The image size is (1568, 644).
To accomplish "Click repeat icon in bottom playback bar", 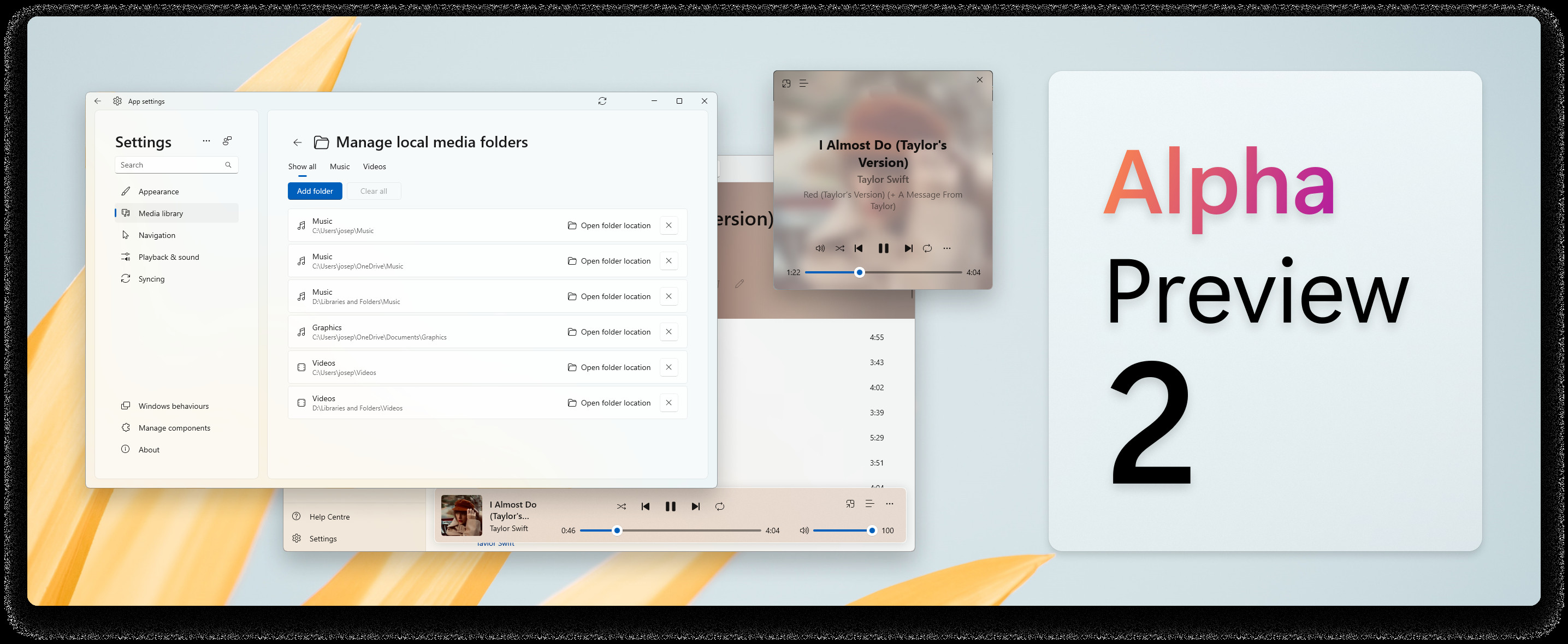I will [719, 506].
